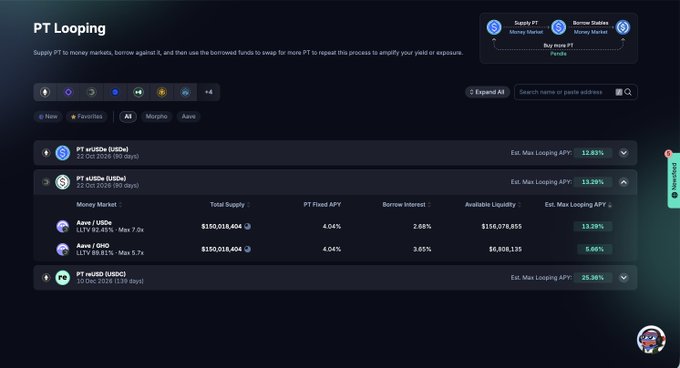The height and width of the screenshot is (368, 680).
Task: Click the Aave / USDe market name
Action: (94, 223)
